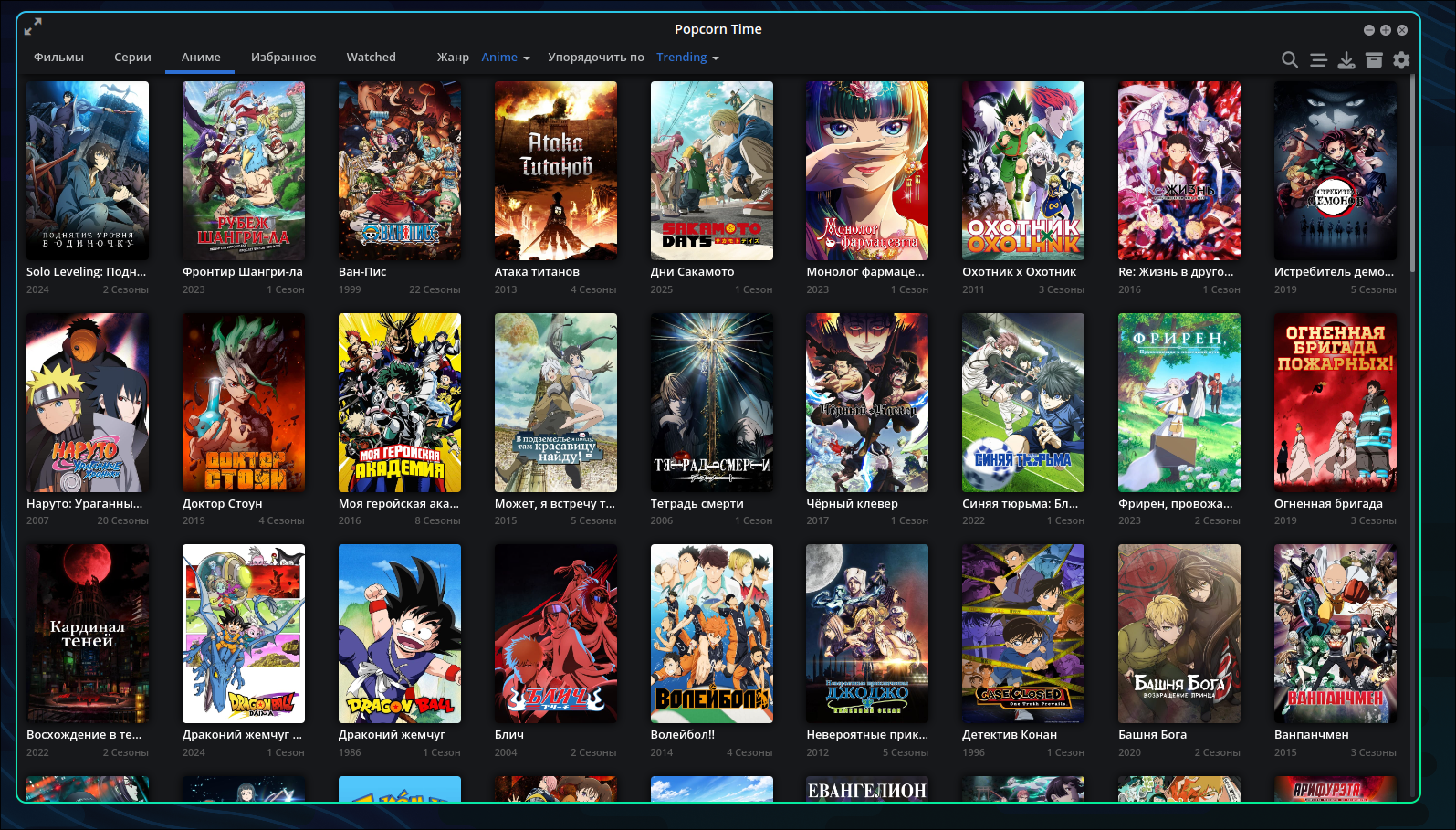Click the Детектив Конан title text

(1010, 734)
